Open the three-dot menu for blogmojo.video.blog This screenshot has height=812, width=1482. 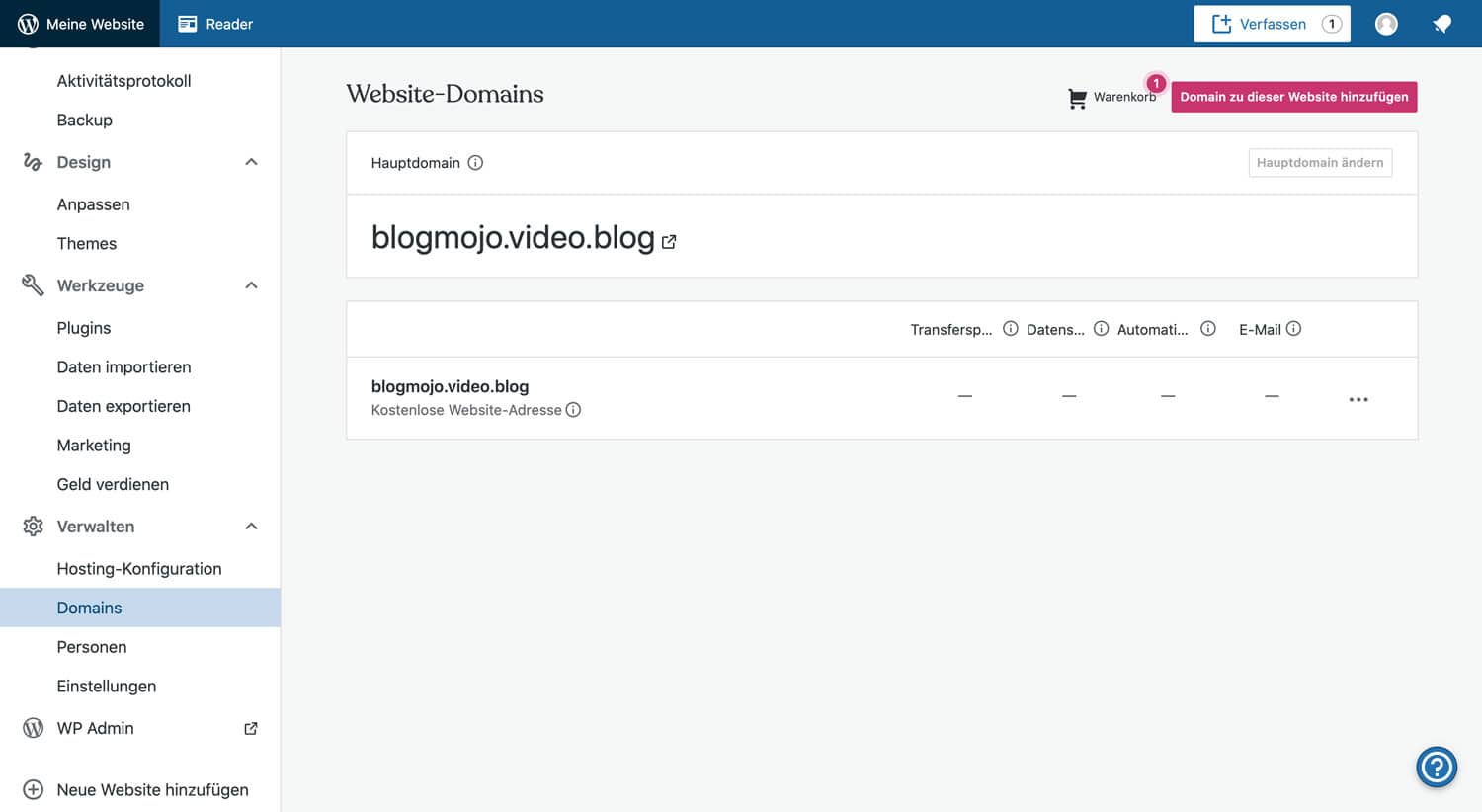click(x=1358, y=398)
